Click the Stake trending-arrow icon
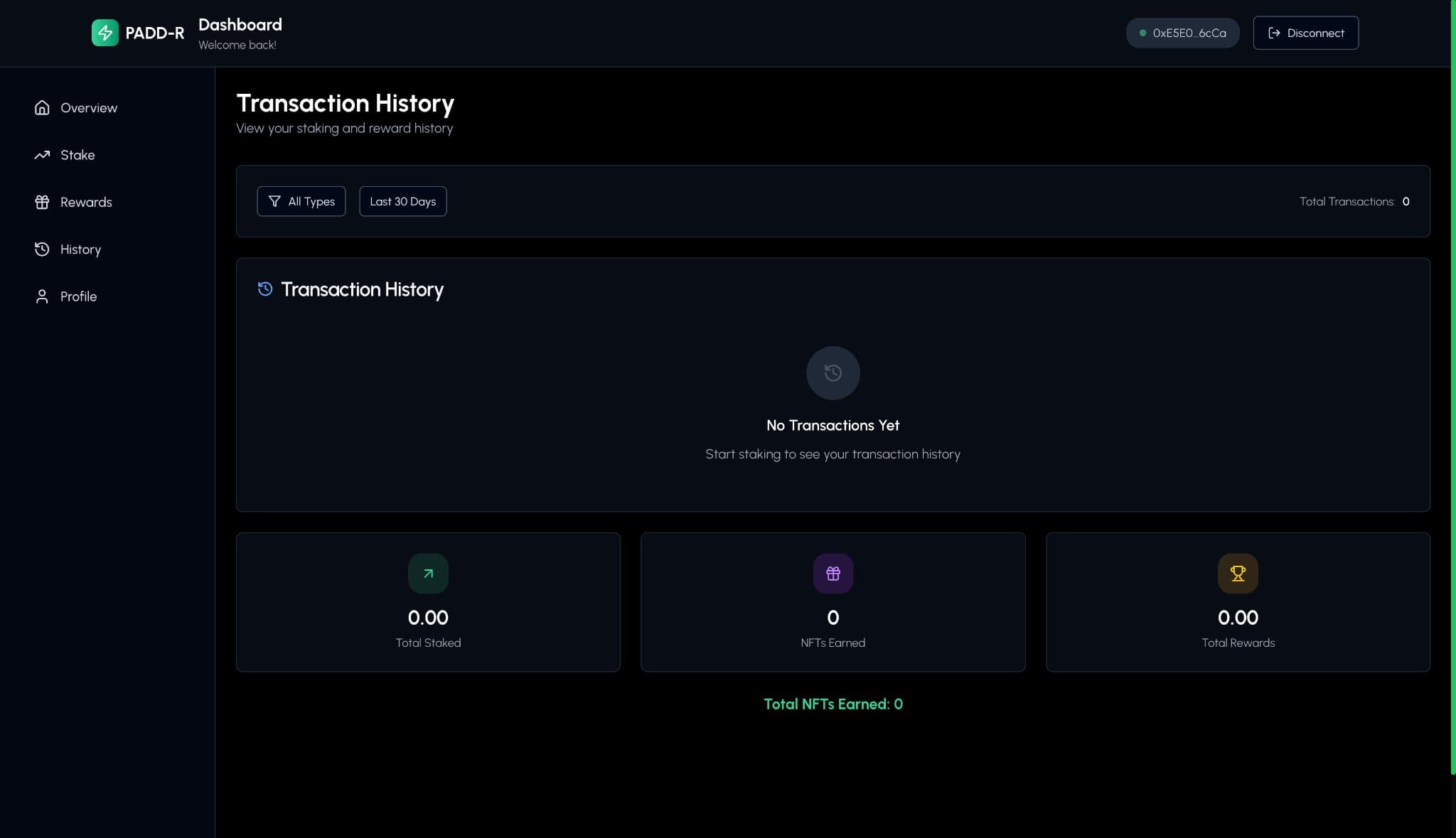 point(42,154)
